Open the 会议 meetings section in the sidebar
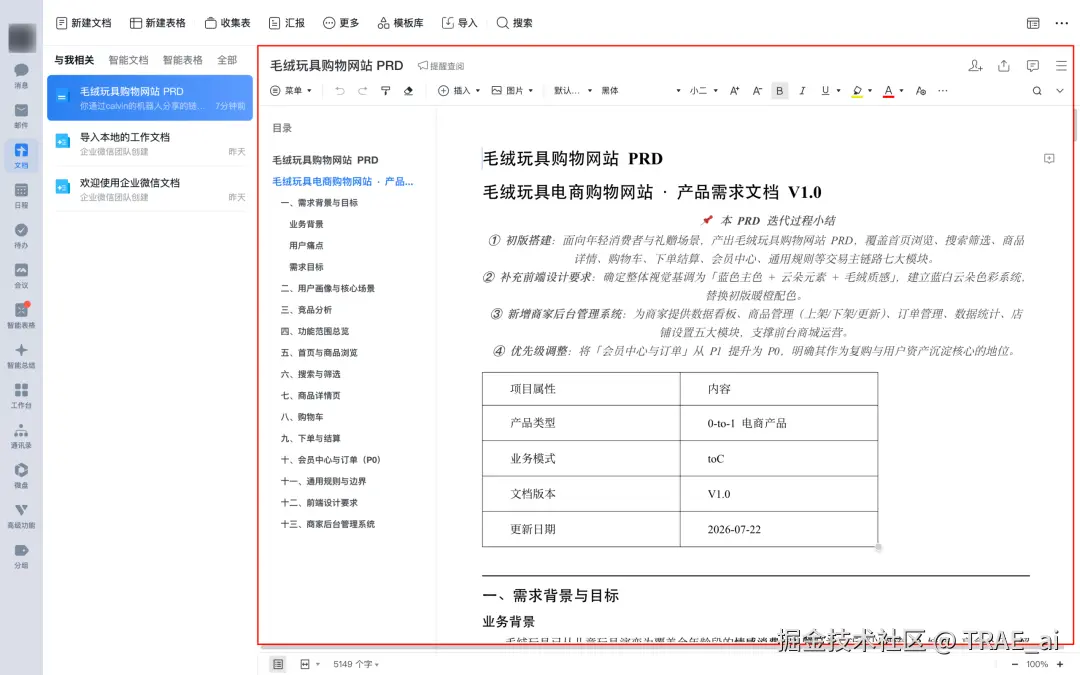This screenshot has height=675, width=1080. click(21, 276)
